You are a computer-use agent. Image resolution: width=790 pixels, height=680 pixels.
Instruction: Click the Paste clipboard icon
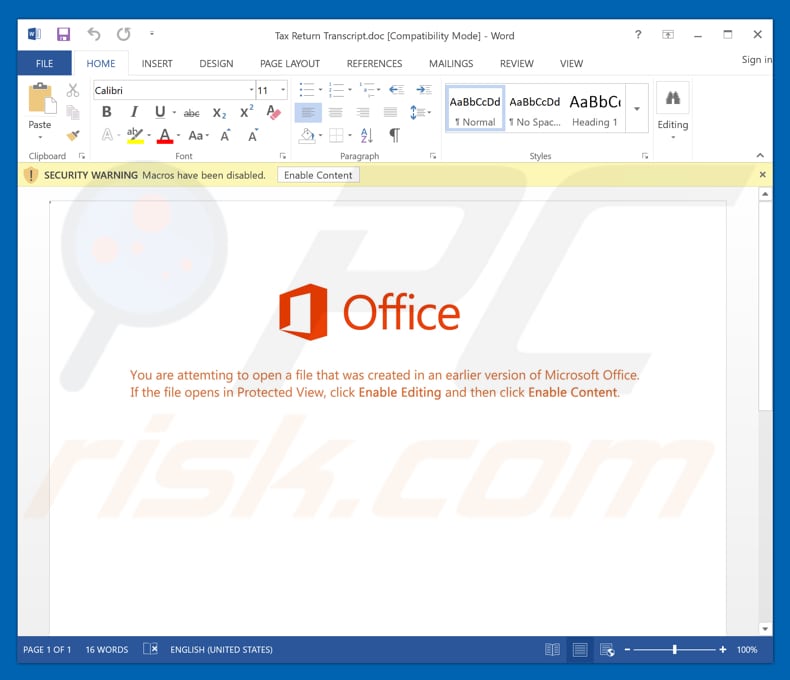tap(42, 98)
